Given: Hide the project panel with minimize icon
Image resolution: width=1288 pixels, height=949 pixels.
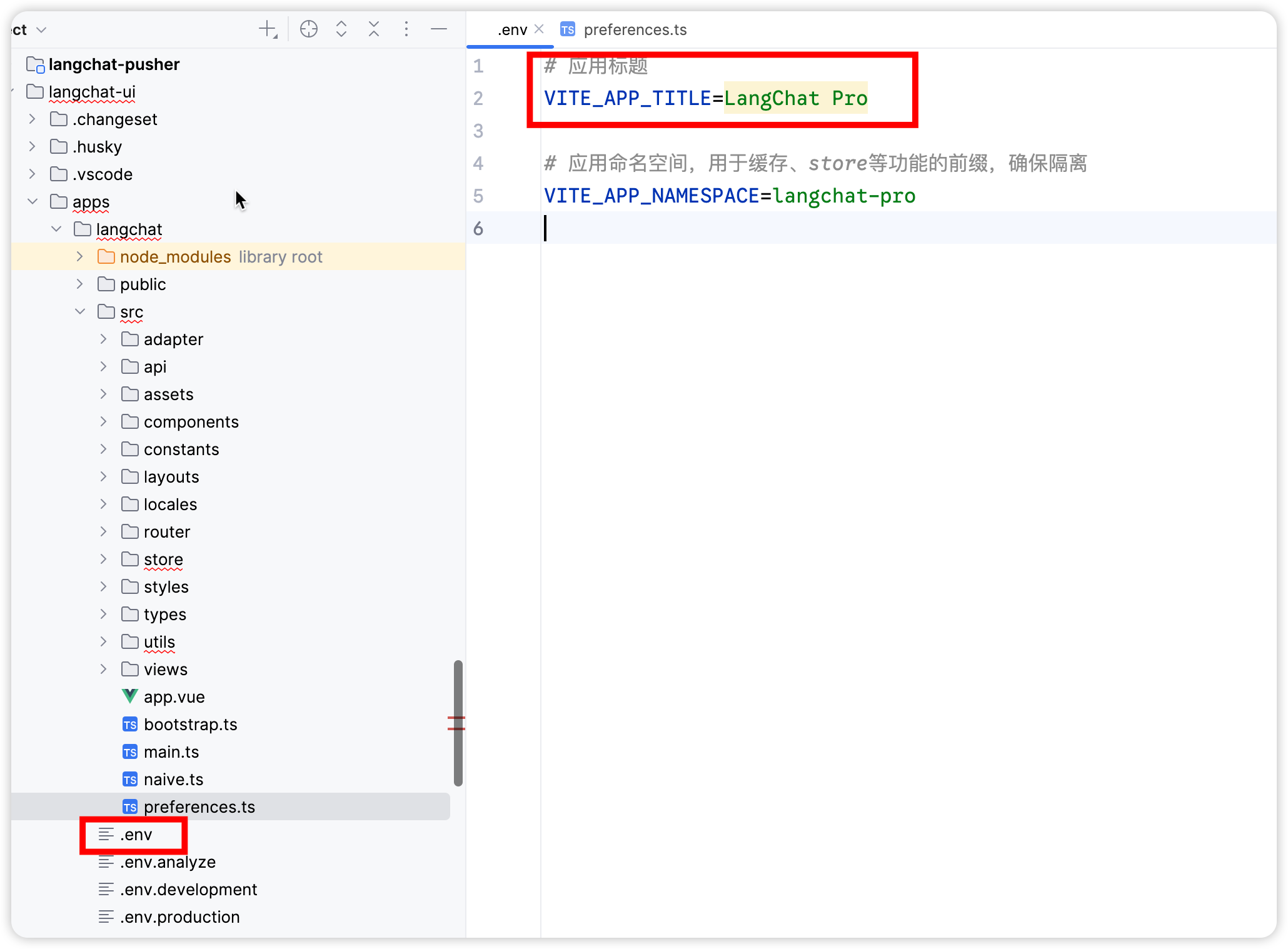Looking at the screenshot, I should (439, 29).
